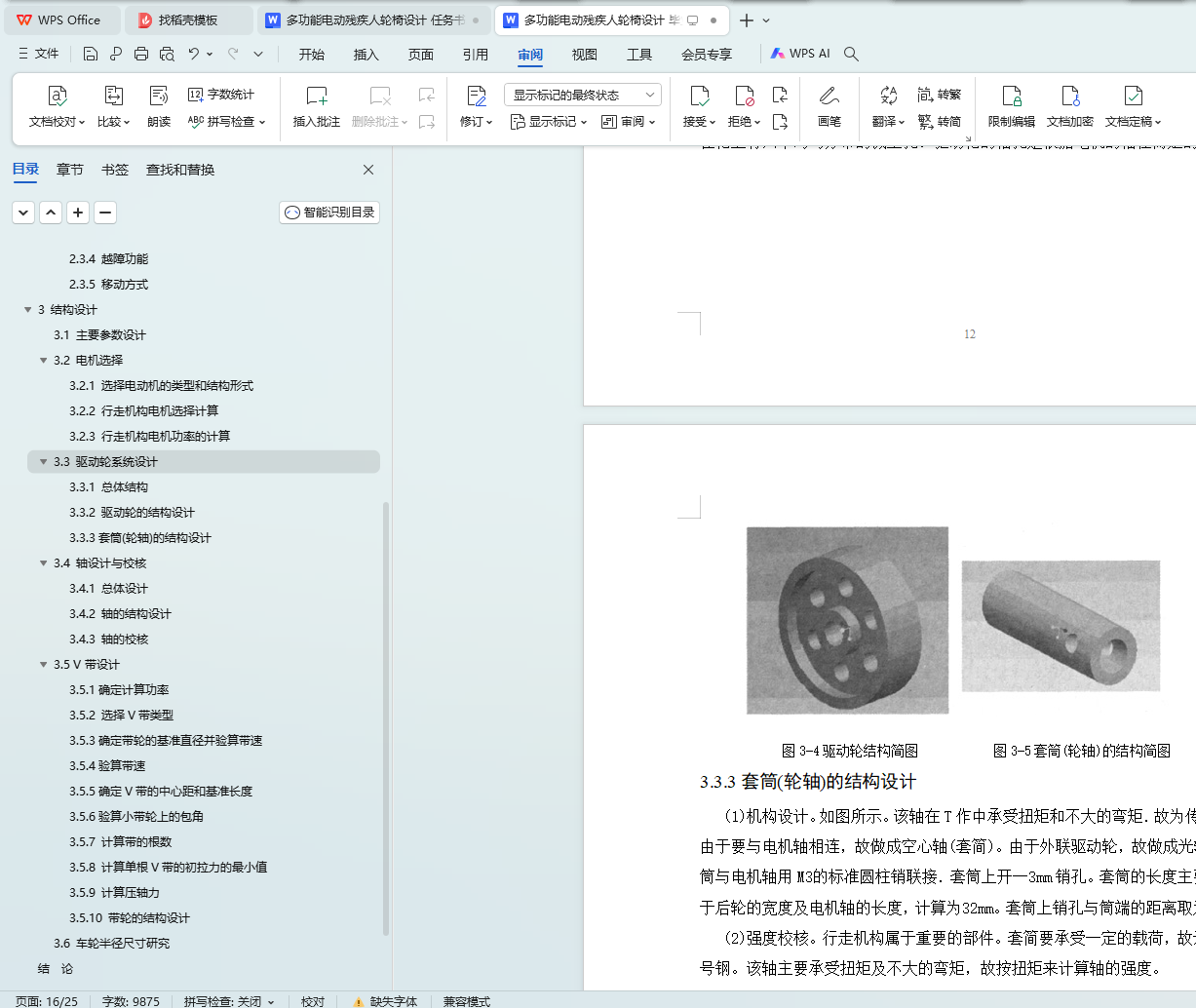Viewport: 1196px width, 1008px height.
Task: Click the navigation pane scrollbar
Action: coord(386,718)
